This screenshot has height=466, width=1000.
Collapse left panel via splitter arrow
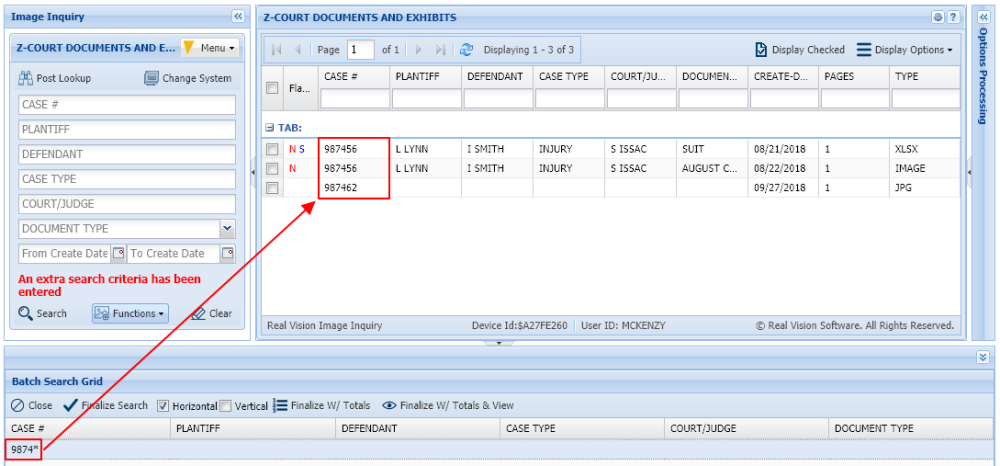point(253,171)
